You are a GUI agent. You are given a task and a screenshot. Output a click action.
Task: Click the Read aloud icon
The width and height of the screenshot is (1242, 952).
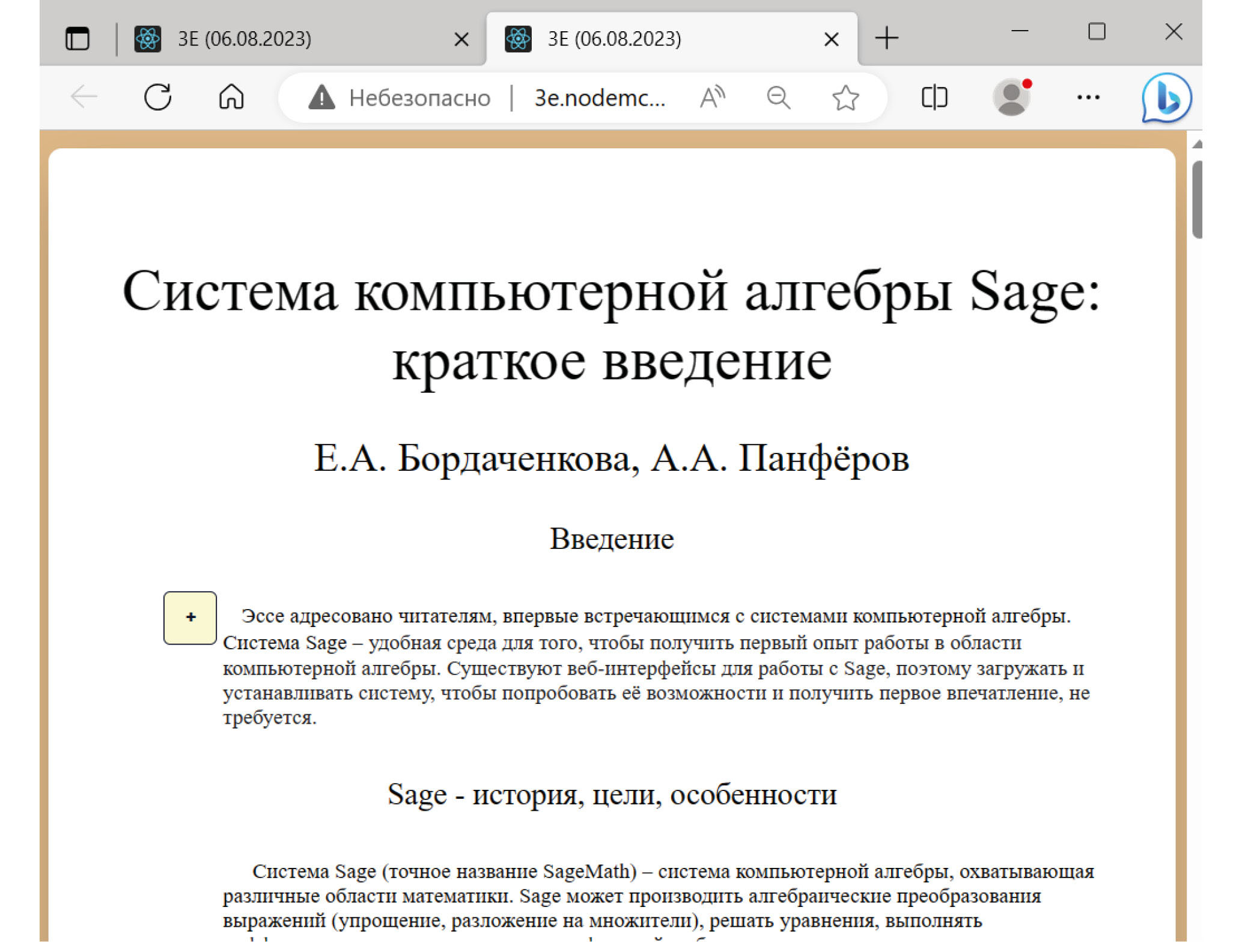pos(712,97)
